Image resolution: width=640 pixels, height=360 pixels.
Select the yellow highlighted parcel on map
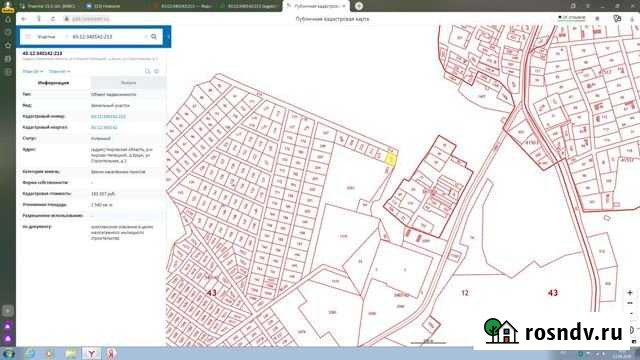point(391,159)
